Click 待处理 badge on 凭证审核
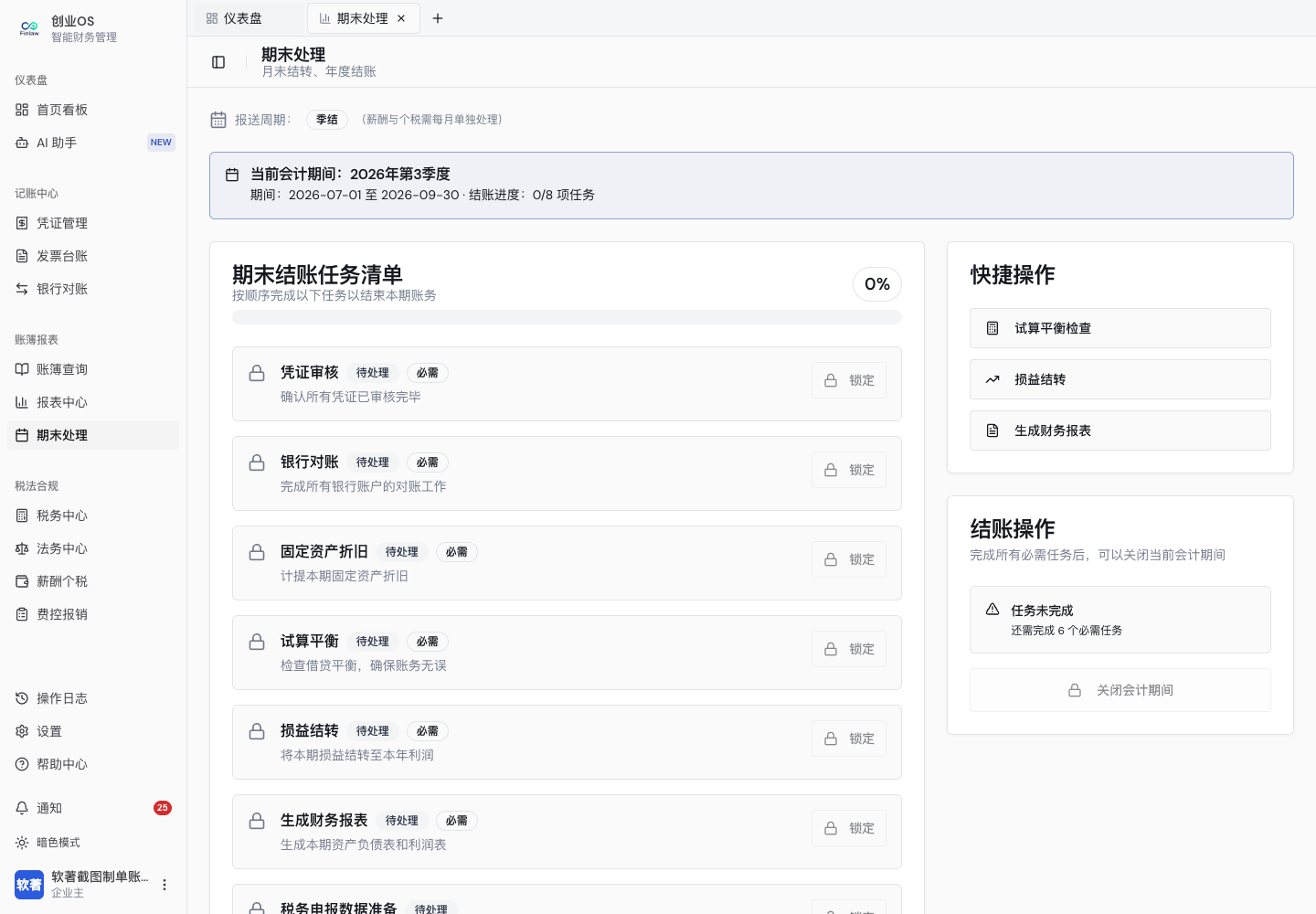This screenshot has width=1316, height=914. tap(373, 373)
